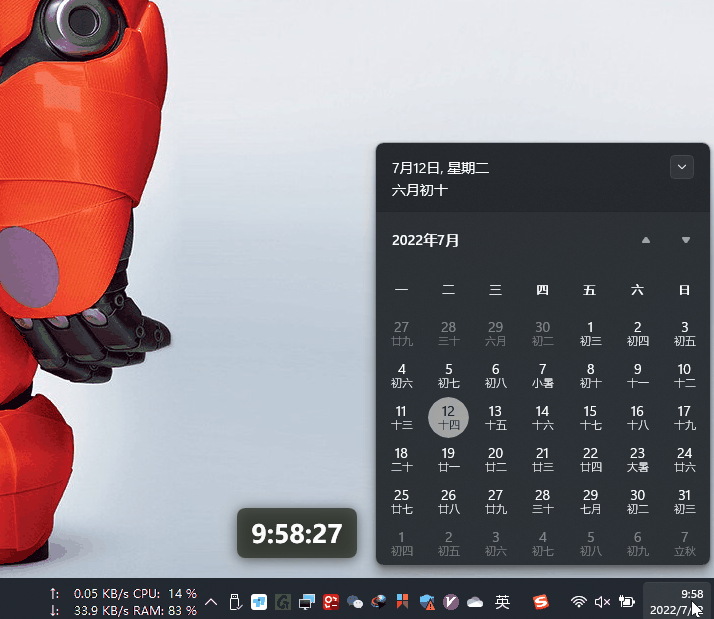Select July 9 十一 in the calendar
Viewport: 714px width, 619px height.
pyautogui.click(x=638, y=375)
